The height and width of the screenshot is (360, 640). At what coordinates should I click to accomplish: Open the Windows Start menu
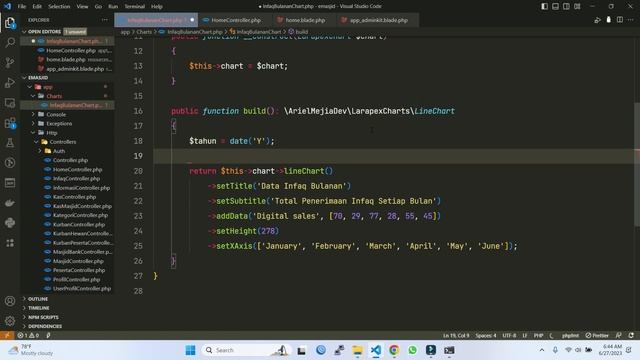[190, 350]
